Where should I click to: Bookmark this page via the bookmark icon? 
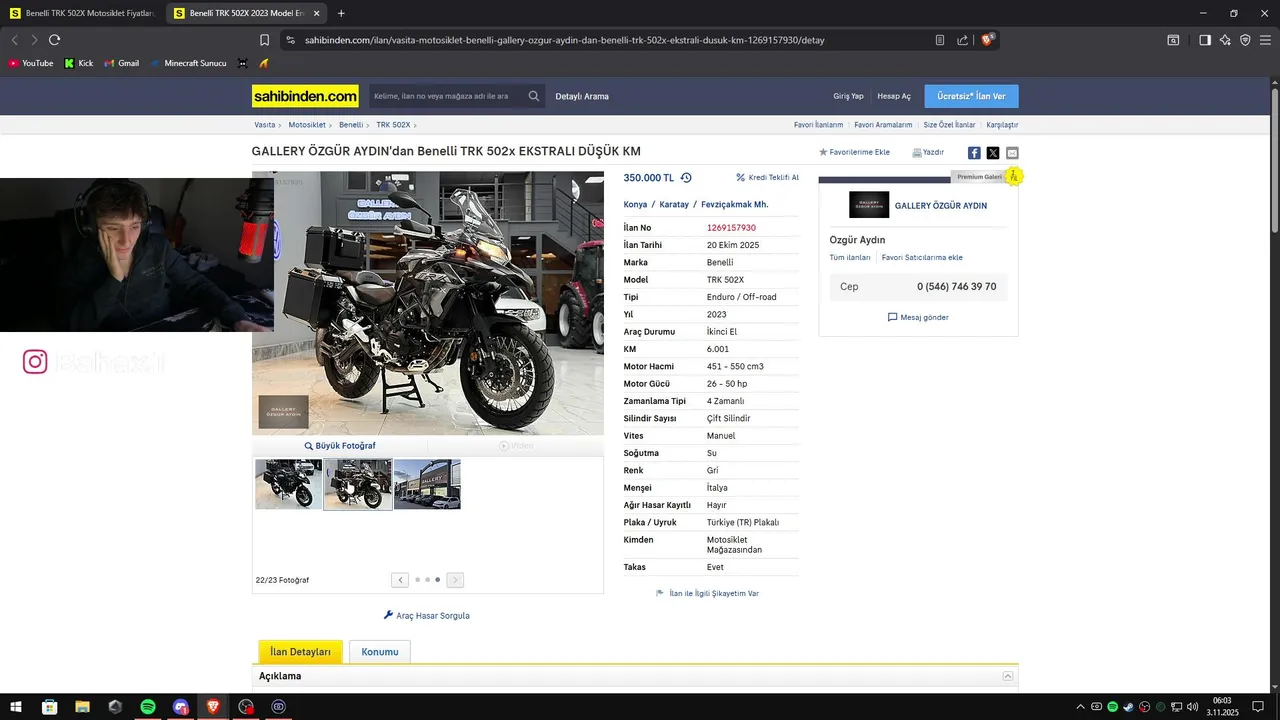click(264, 40)
